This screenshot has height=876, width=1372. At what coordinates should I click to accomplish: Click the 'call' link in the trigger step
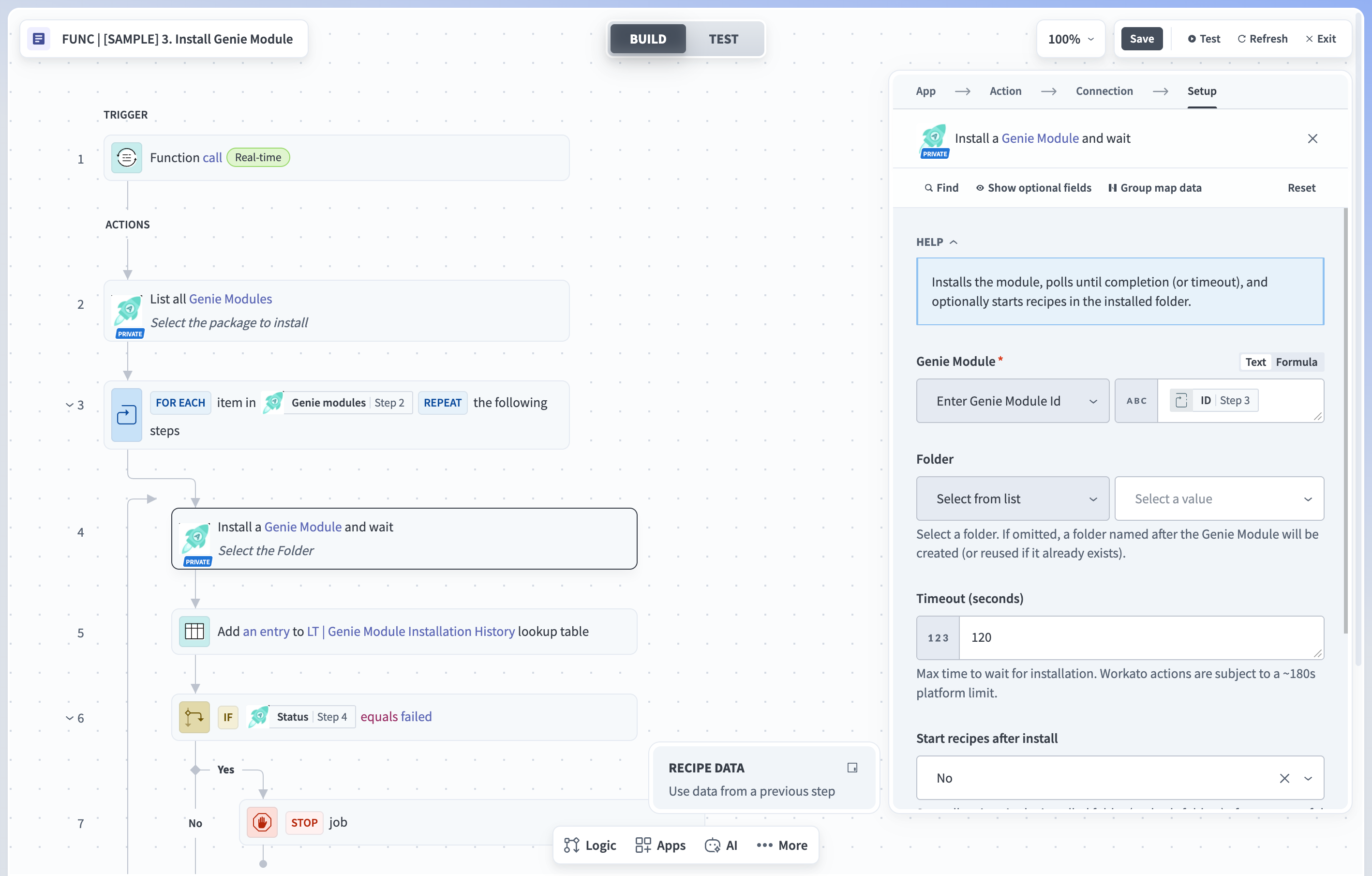pyautogui.click(x=212, y=157)
